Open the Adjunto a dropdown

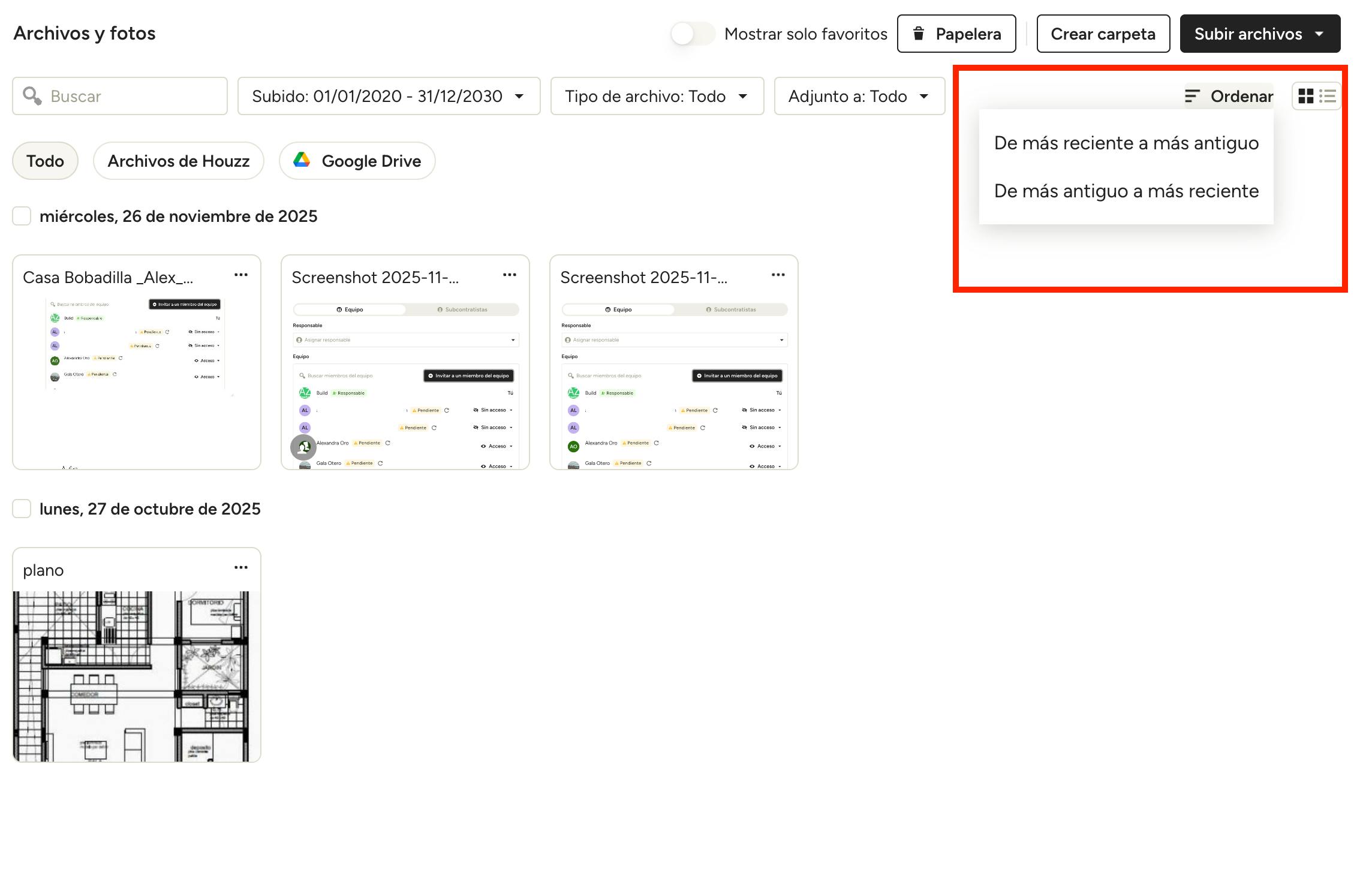point(859,96)
